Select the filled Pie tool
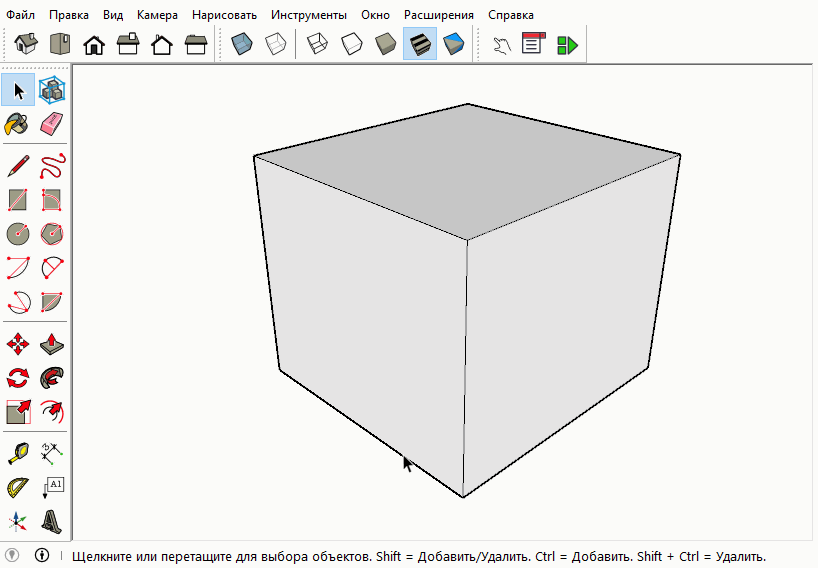The image size is (818, 568). tap(52, 301)
